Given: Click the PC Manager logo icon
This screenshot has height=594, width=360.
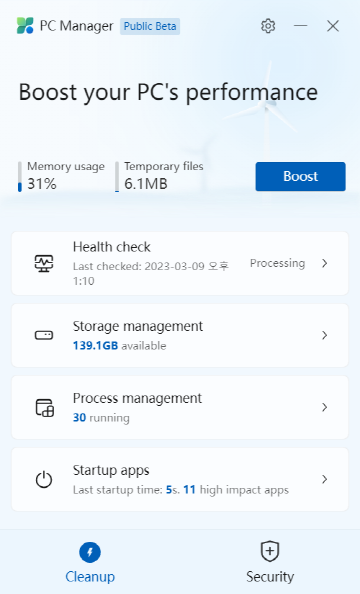Looking at the screenshot, I should tap(25, 26).
